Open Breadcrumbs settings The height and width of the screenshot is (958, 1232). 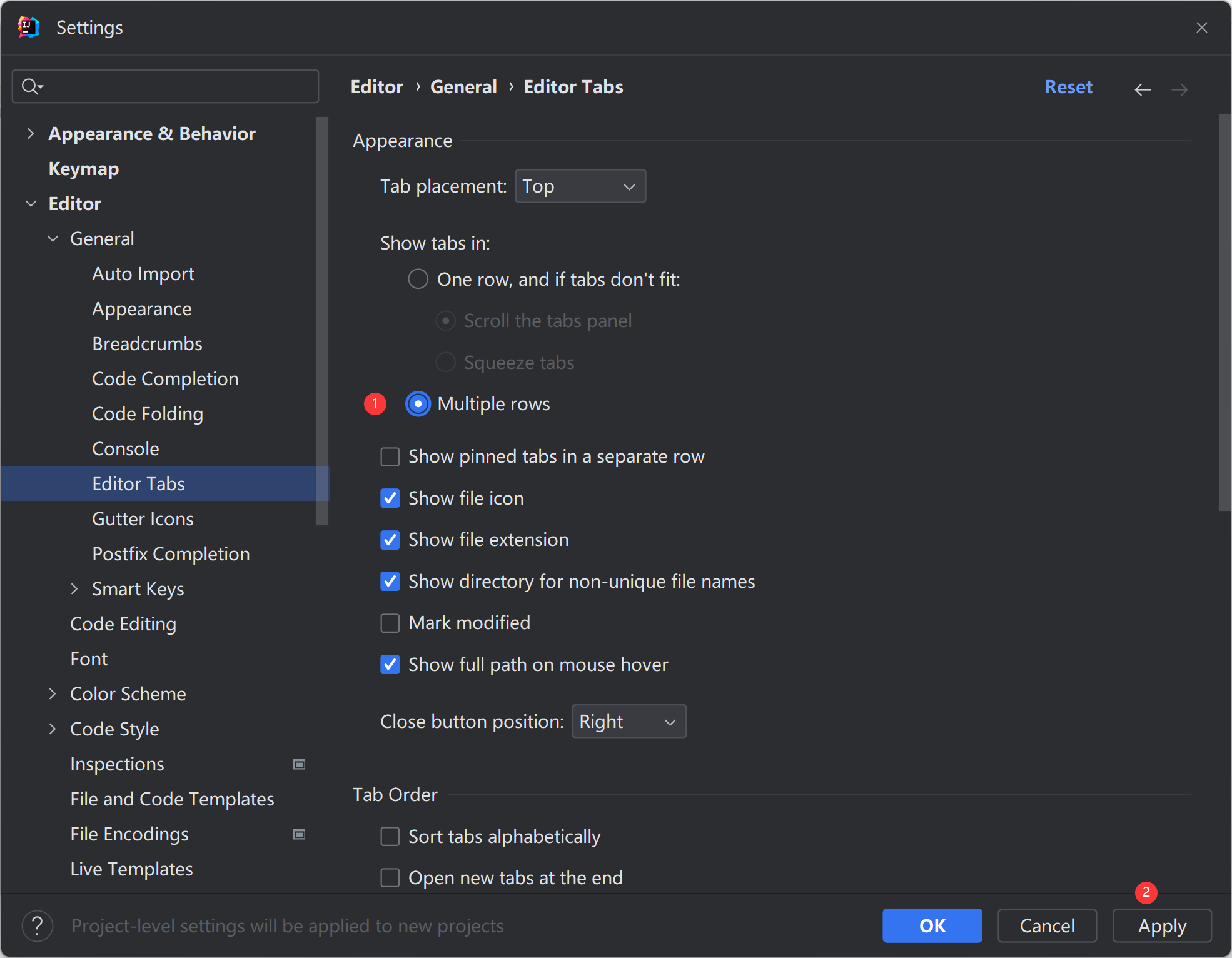[147, 344]
